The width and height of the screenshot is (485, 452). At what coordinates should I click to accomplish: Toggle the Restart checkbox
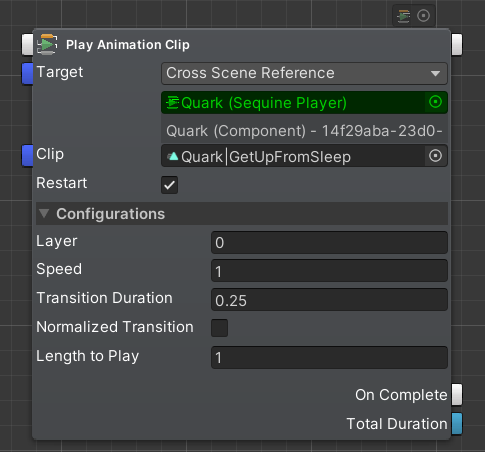[169, 185]
